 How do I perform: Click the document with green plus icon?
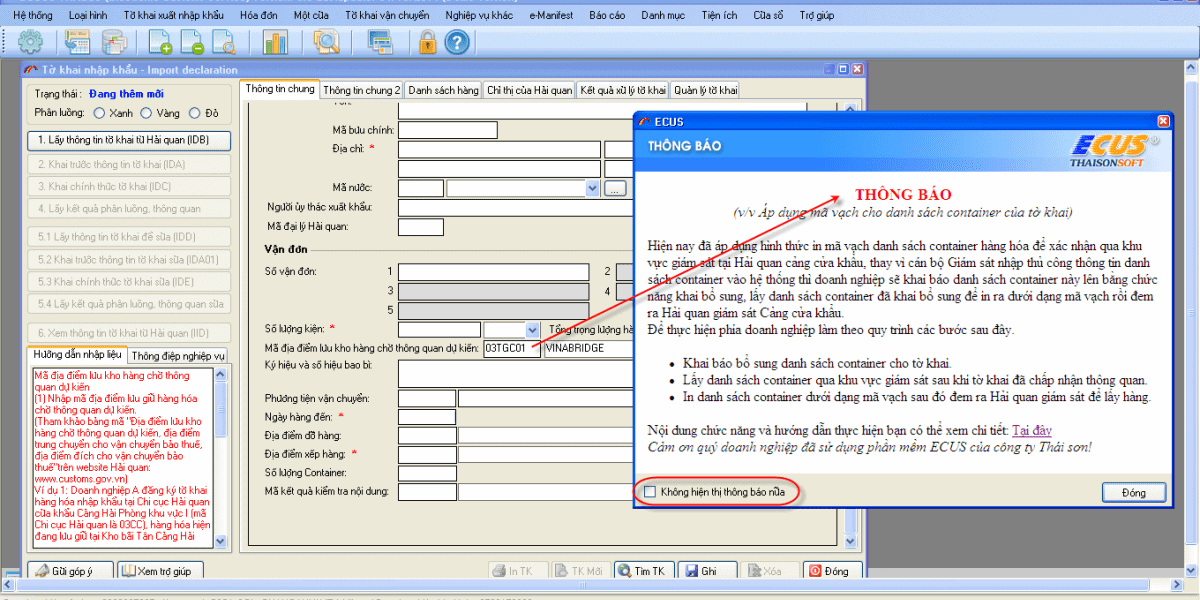click(x=160, y=42)
